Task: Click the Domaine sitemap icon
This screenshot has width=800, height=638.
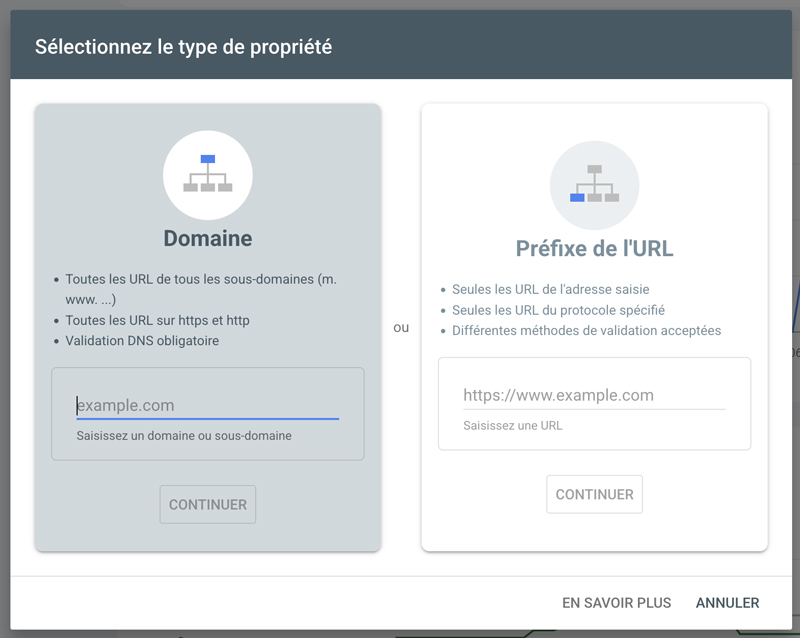Action: [x=208, y=175]
